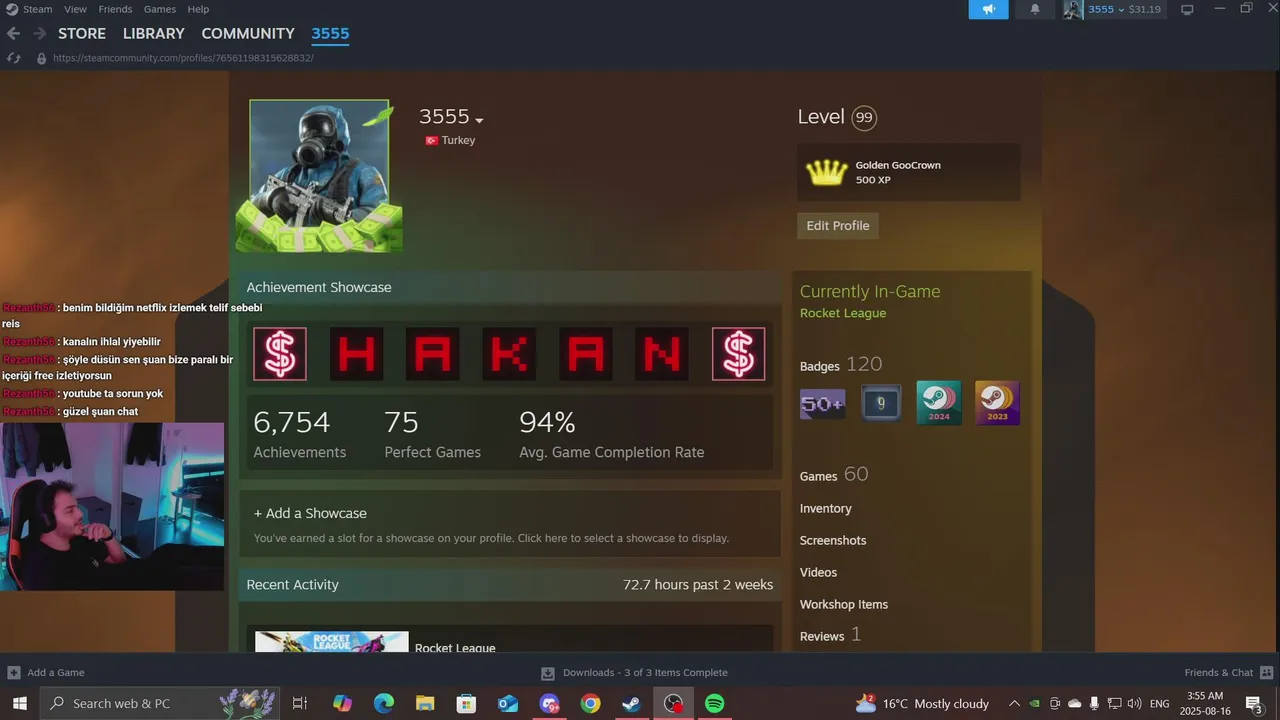The width and height of the screenshot is (1280, 720).
Task: Click the H achievement icon
Action: point(356,354)
